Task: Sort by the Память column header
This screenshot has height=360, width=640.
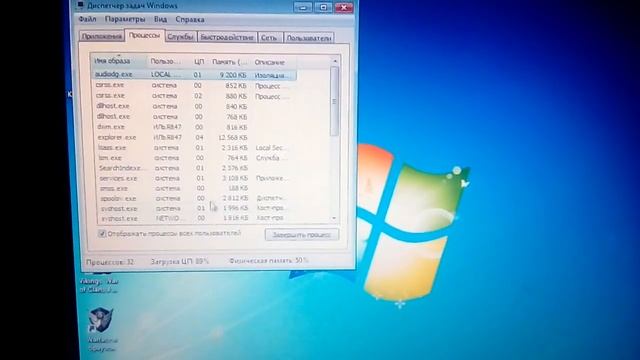Action: [x=230, y=62]
